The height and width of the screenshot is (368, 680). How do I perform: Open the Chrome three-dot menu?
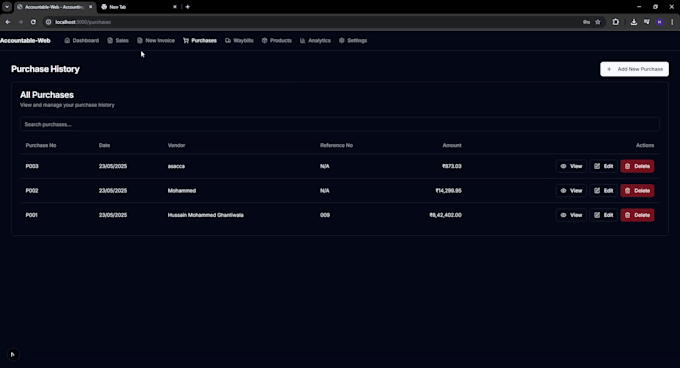[x=672, y=22]
